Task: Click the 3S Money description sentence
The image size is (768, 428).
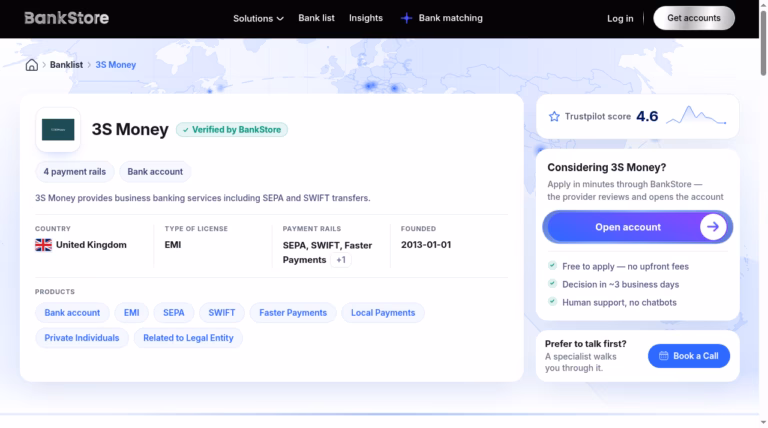Action: click(202, 198)
